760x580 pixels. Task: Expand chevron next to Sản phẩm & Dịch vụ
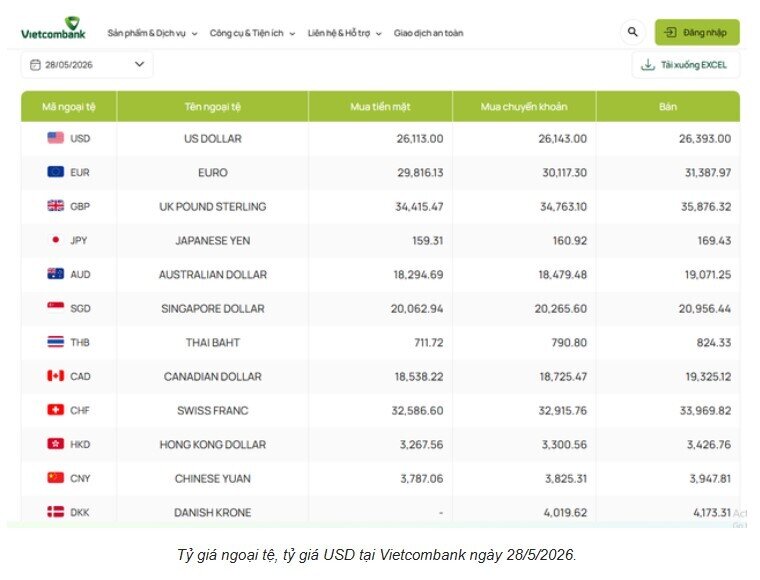194,34
